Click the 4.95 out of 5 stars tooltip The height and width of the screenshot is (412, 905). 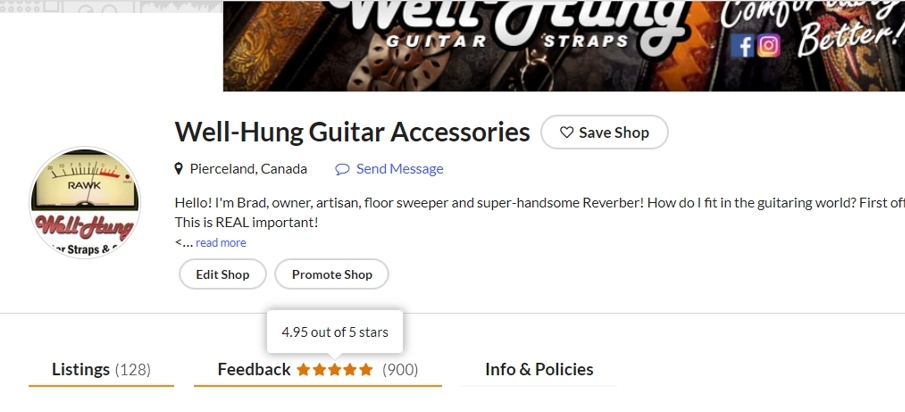pos(335,331)
